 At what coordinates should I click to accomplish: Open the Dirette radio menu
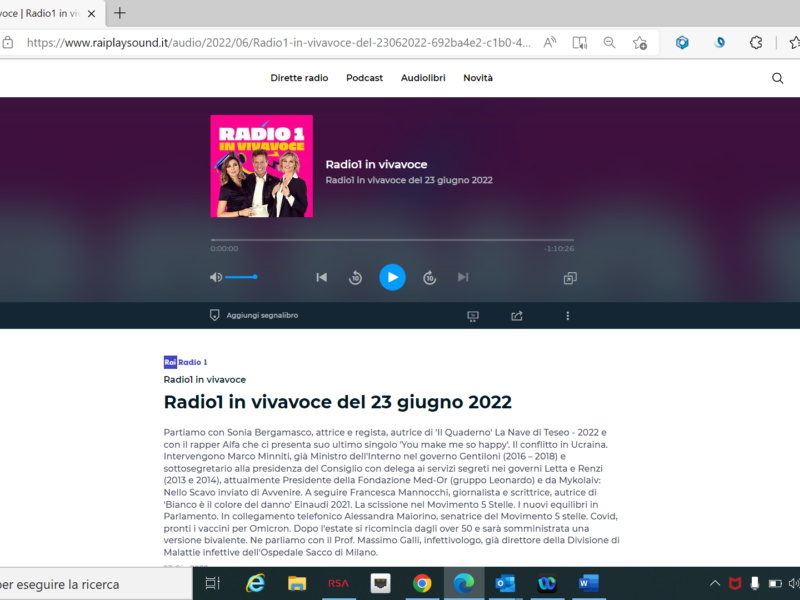pos(299,78)
